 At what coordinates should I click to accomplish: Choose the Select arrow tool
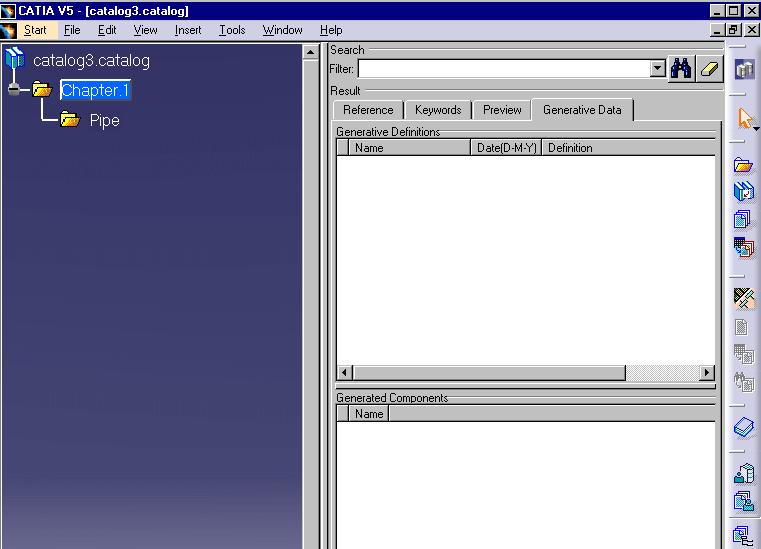tap(744, 118)
